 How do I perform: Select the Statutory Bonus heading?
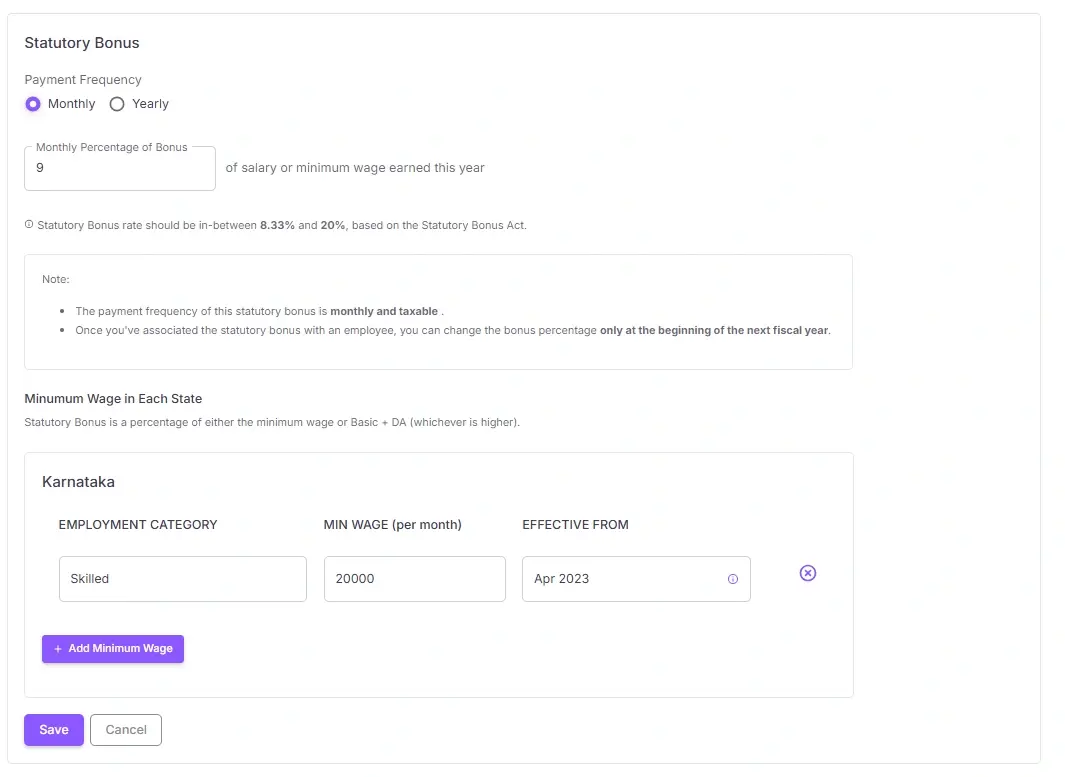point(81,43)
